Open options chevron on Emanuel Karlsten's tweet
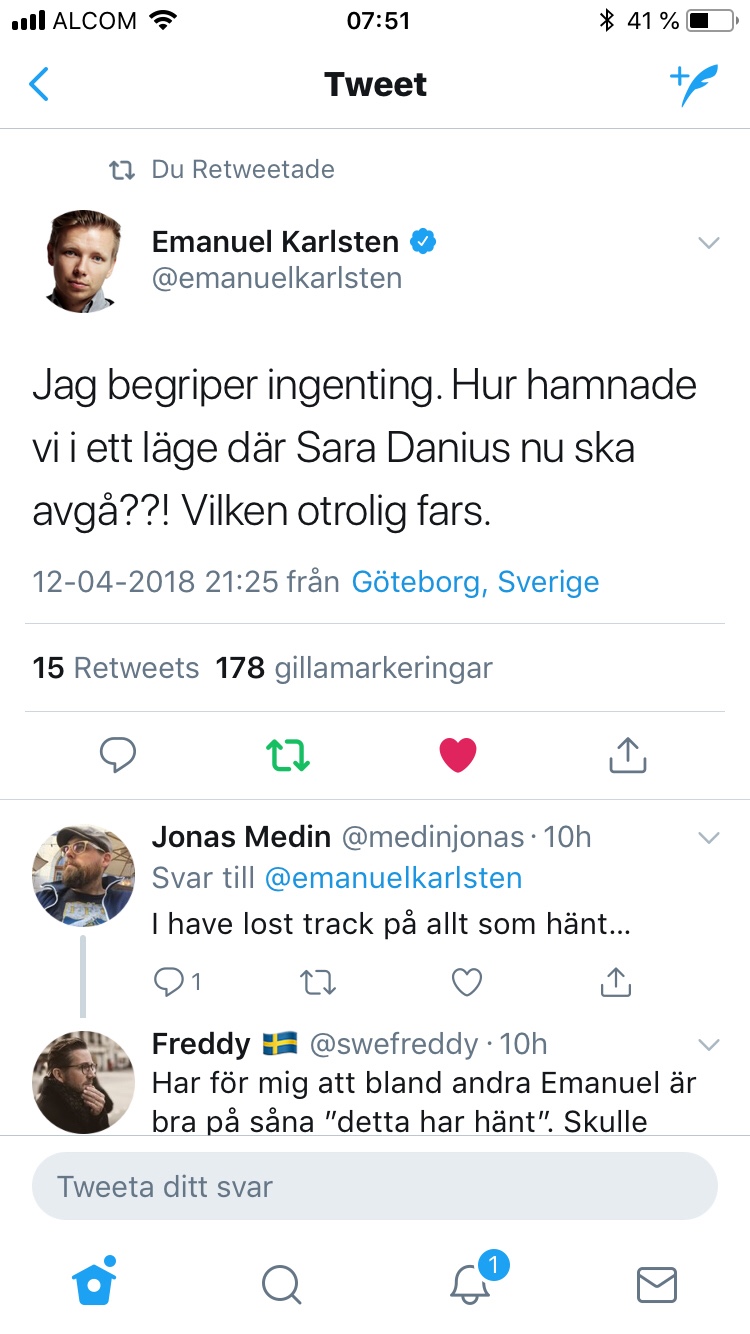This screenshot has height=1334, width=750. [x=708, y=243]
